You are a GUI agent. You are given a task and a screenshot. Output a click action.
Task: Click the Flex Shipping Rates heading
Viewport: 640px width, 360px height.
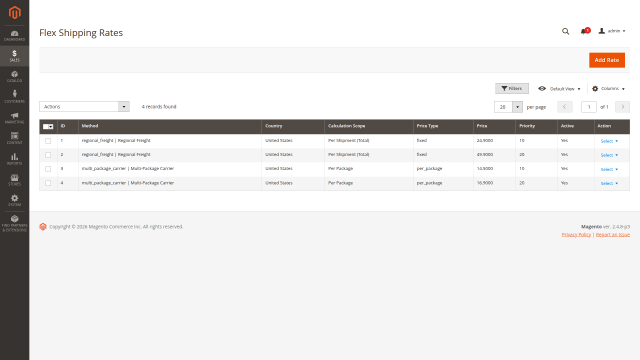[81, 33]
